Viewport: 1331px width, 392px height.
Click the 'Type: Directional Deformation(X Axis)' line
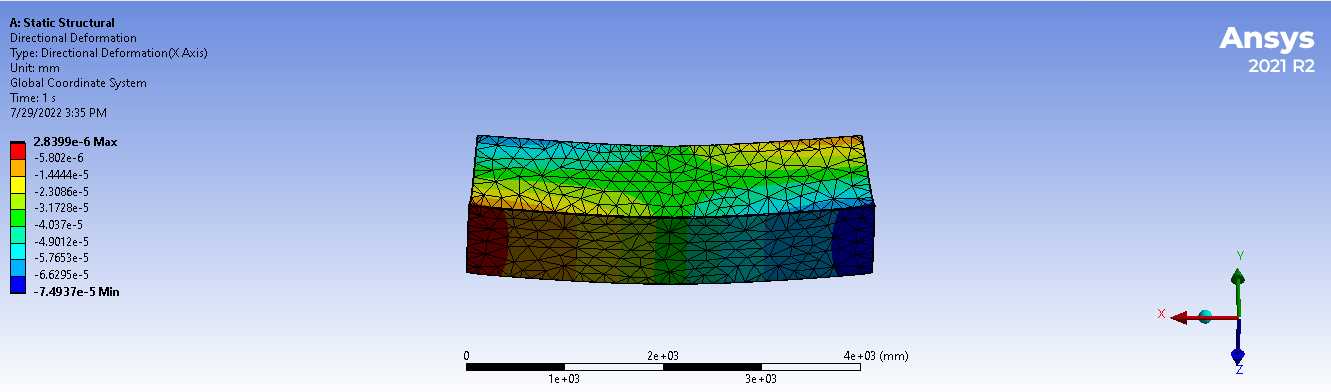(x=109, y=53)
